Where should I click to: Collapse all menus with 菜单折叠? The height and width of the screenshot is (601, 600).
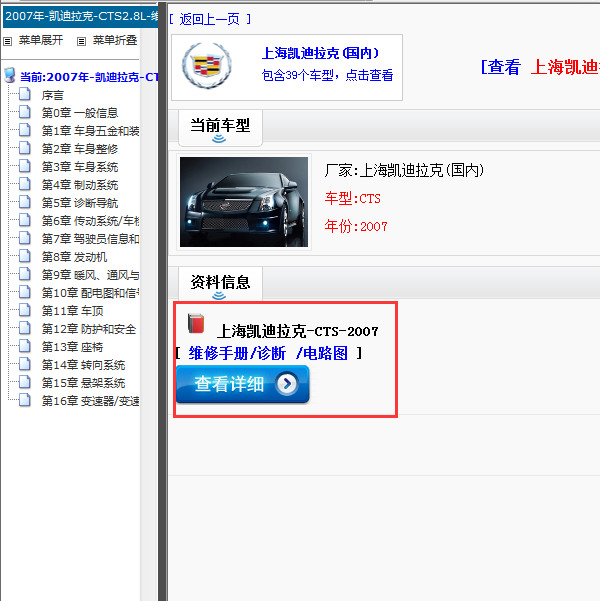(114, 41)
